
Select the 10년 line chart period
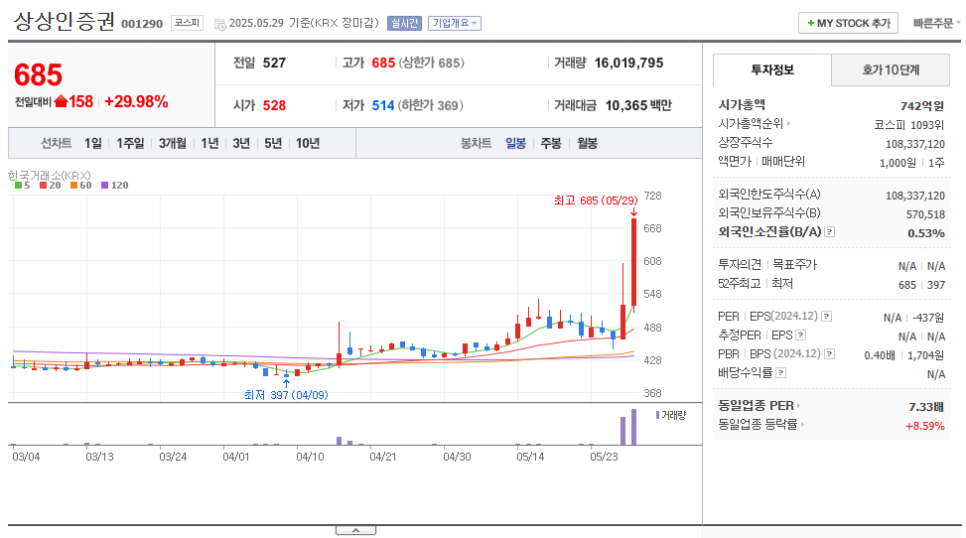(x=307, y=144)
